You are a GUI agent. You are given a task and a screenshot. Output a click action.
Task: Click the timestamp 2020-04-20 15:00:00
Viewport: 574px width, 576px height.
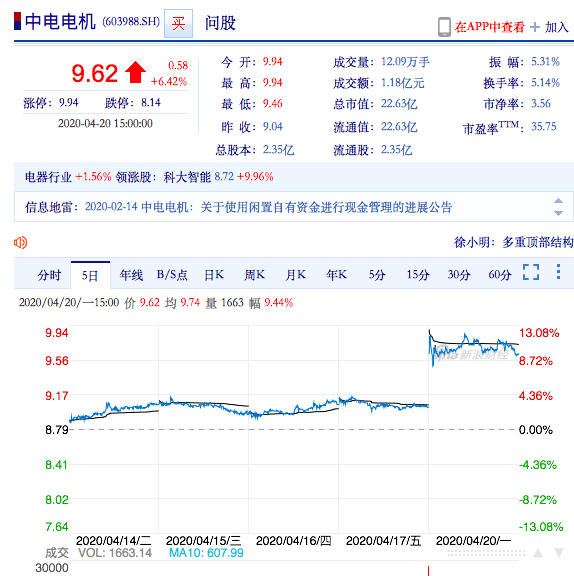click(105, 123)
